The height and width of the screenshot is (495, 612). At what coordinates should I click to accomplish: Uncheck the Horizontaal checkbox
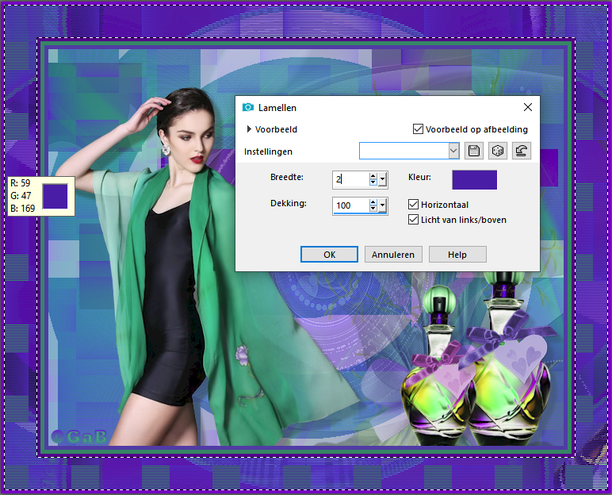(413, 204)
